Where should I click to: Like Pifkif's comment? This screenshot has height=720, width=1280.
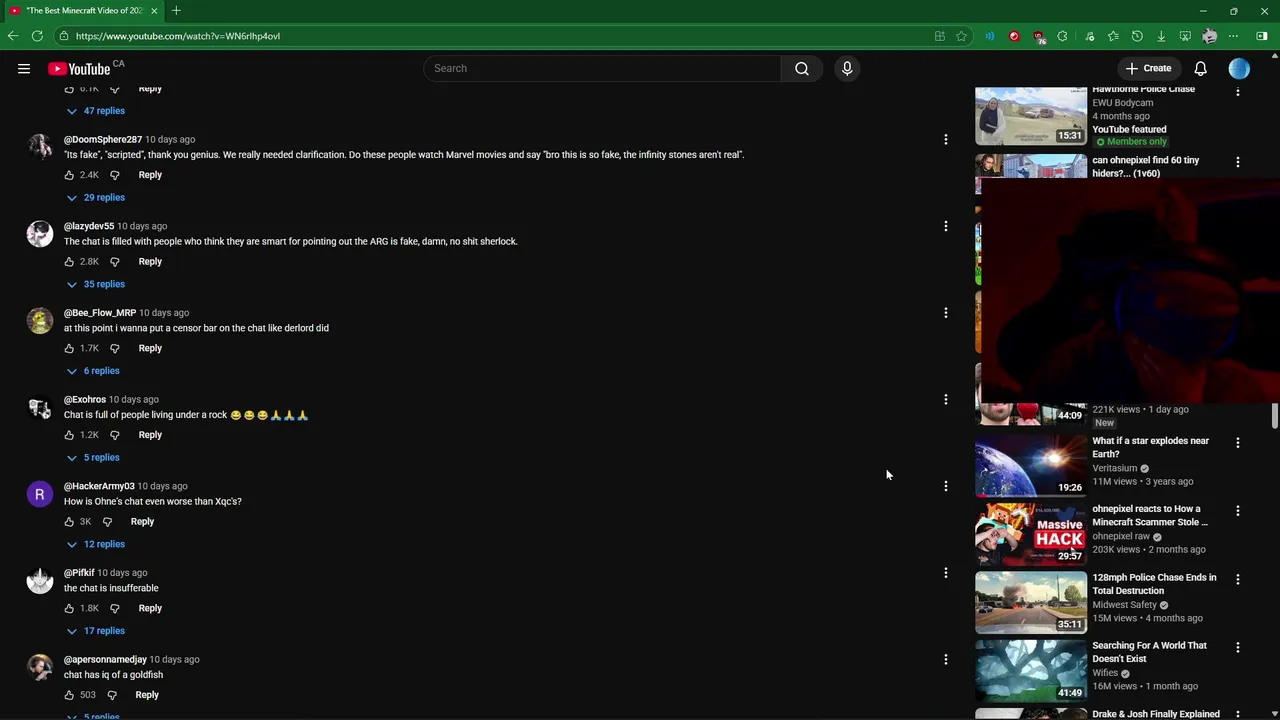(69, 608)
